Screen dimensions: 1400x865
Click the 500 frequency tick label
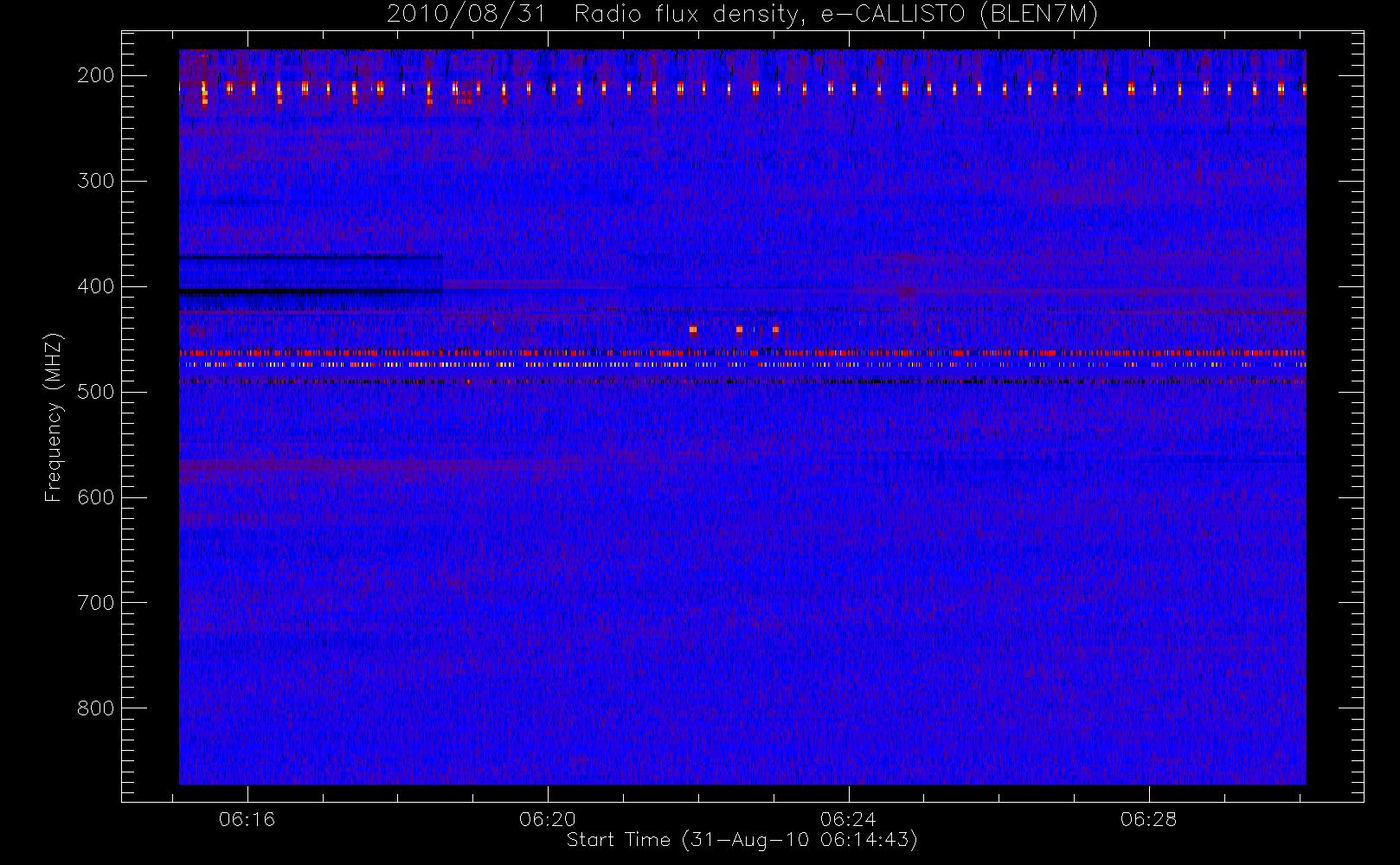(x=96, y=392)
